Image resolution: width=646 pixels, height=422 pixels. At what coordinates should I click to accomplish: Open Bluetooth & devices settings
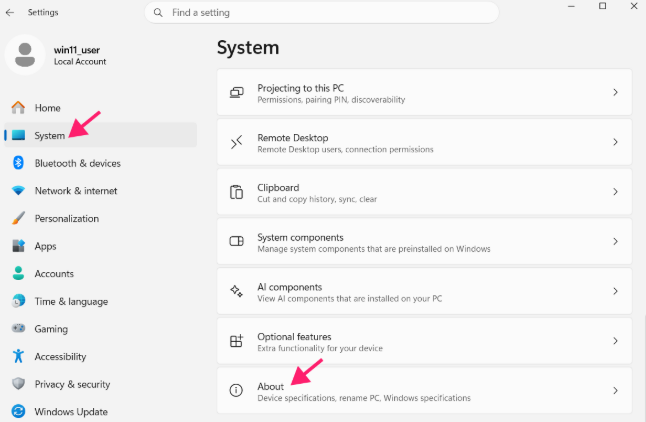coord(78,163)
